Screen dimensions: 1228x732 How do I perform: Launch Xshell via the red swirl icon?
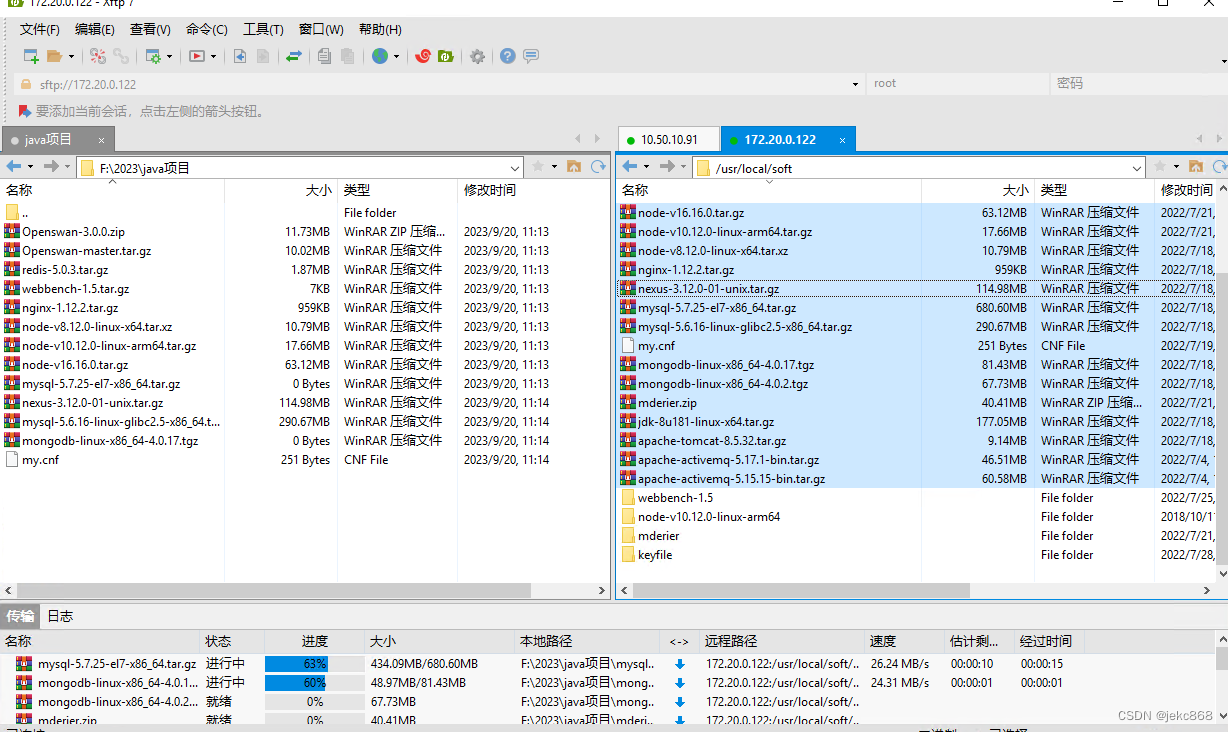423,56
